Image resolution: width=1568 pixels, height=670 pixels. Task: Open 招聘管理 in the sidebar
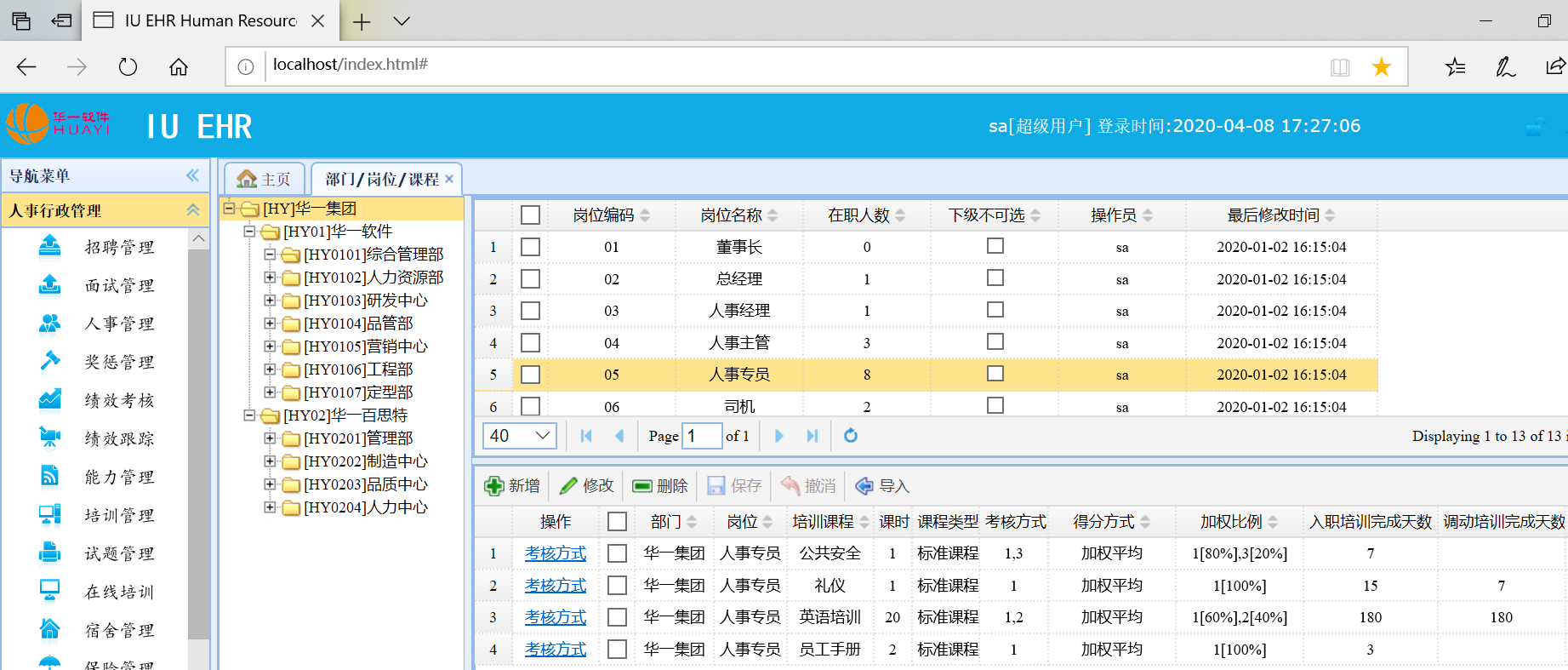pos(119,247)
